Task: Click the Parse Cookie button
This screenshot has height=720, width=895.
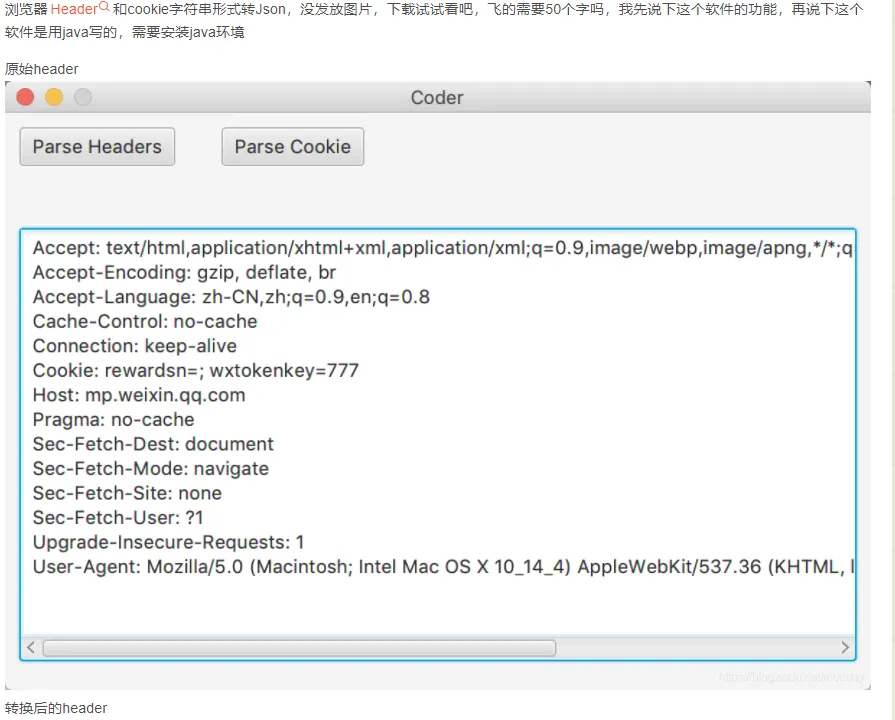Action: pyautogui.click(x=292, y=147)
